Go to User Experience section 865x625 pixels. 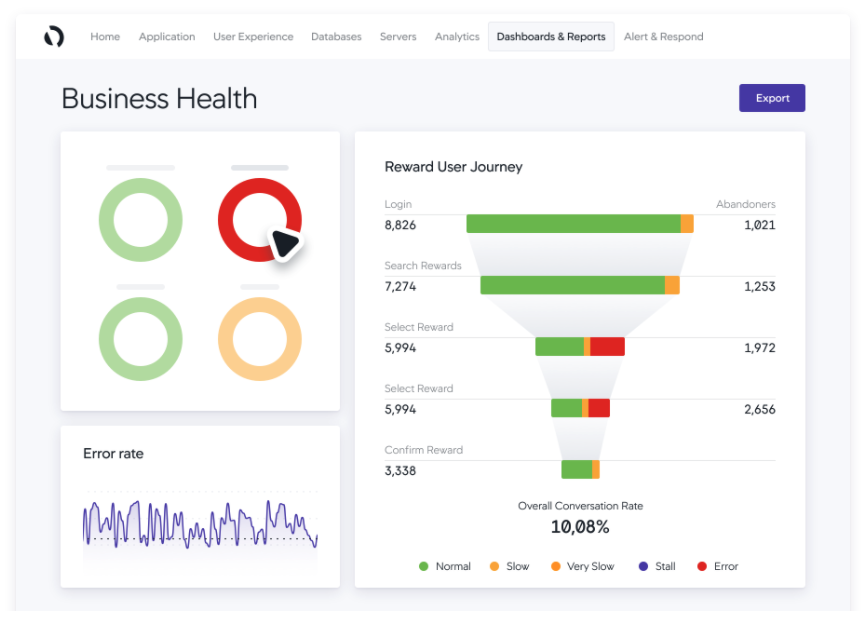click(253, 36)
